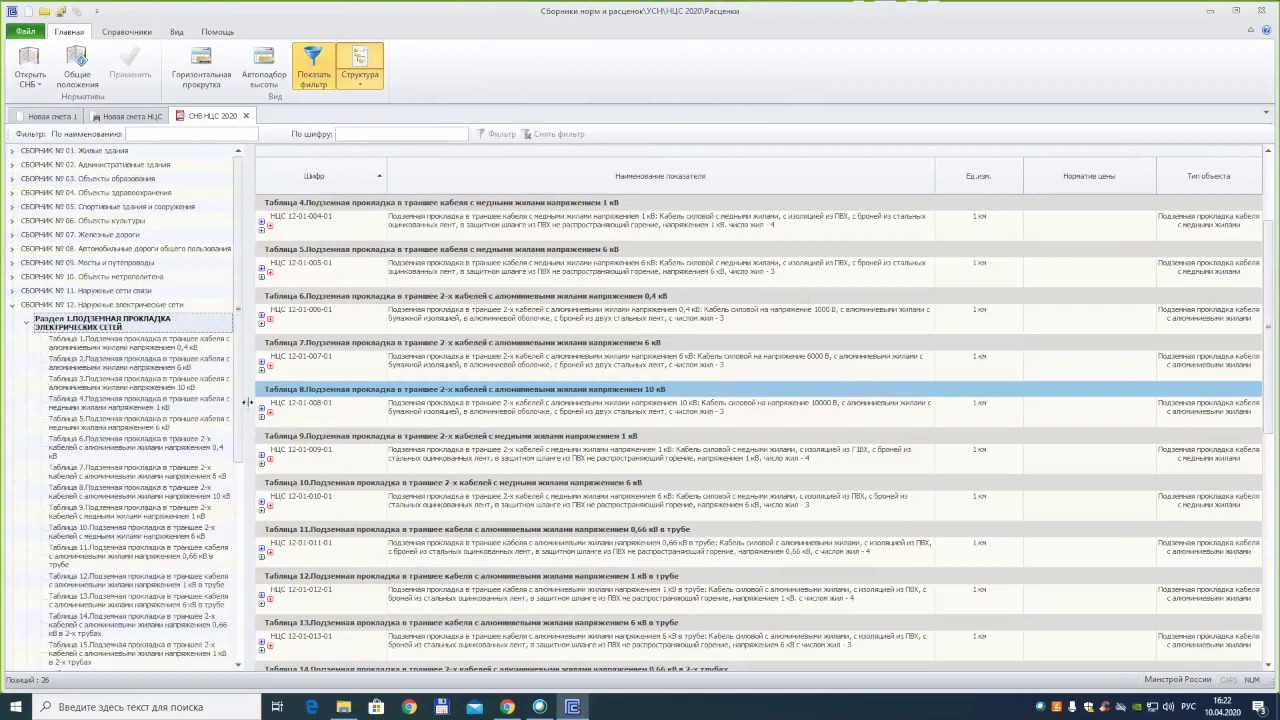This screenshot has height=720, width=1280.
Task: Open the document tabs list arrow
Action: pos(1266,113)
